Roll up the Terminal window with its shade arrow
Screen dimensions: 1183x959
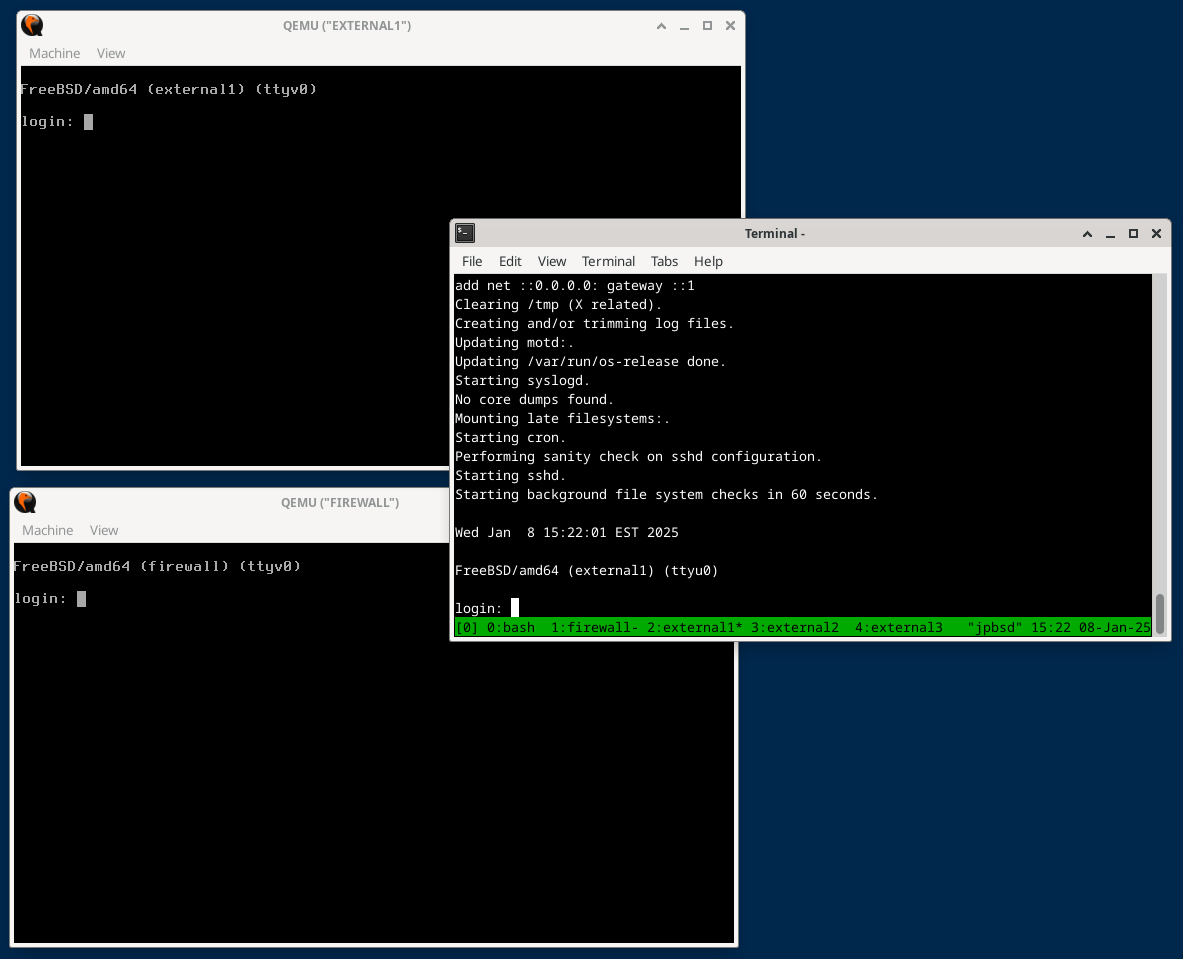coord(1087,234)
